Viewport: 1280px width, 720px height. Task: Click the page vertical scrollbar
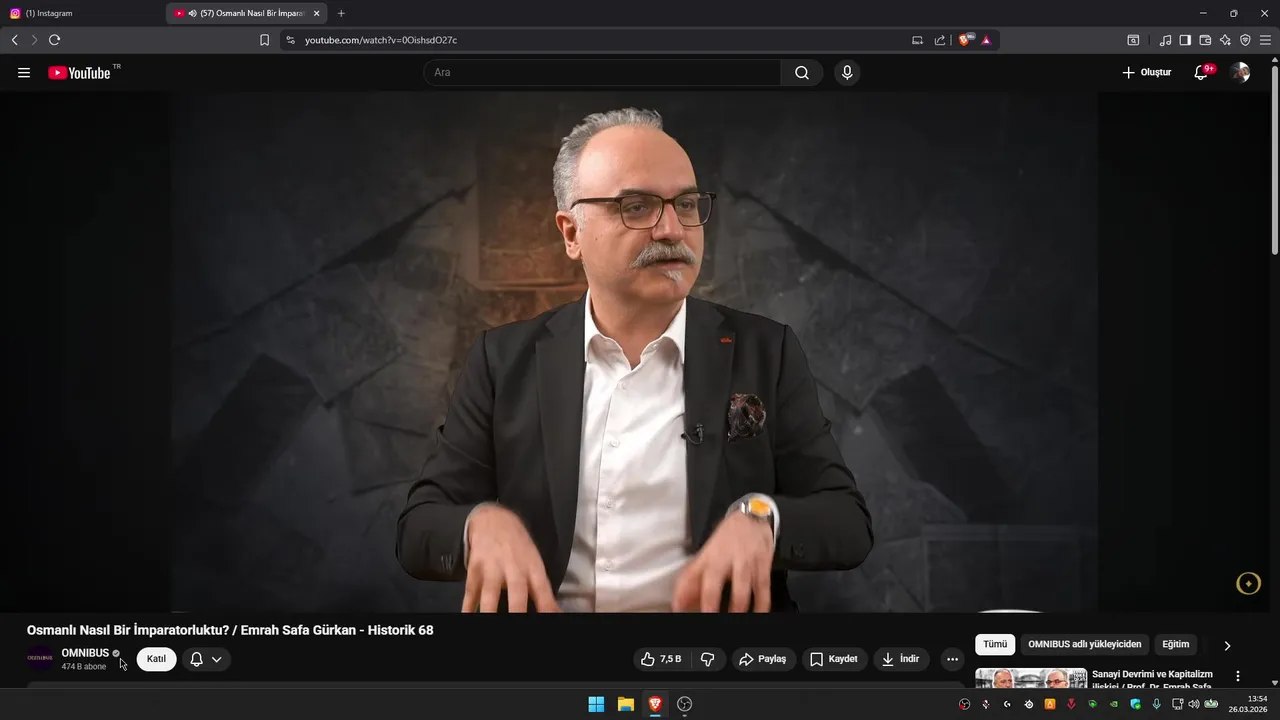[x=1275, y=160]
